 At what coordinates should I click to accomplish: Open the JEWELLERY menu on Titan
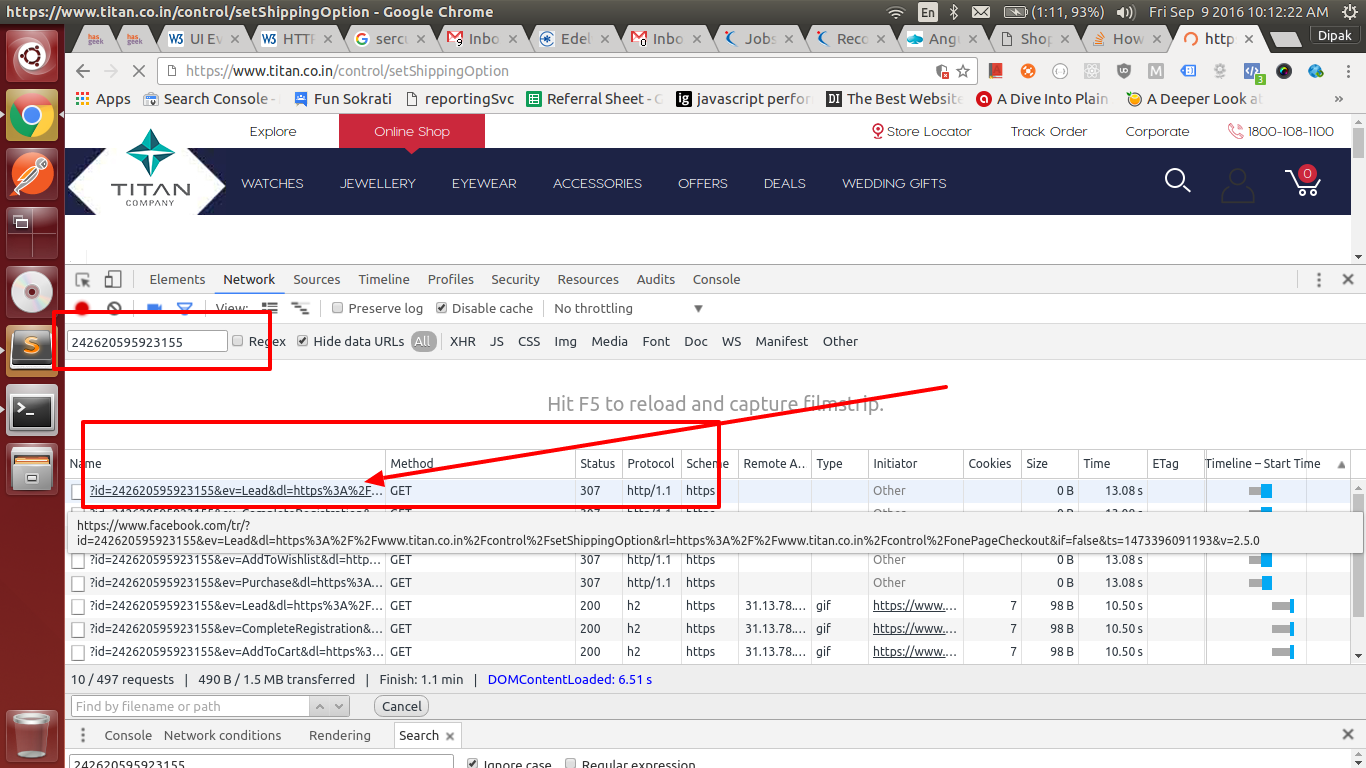click(x=377, y=183)
